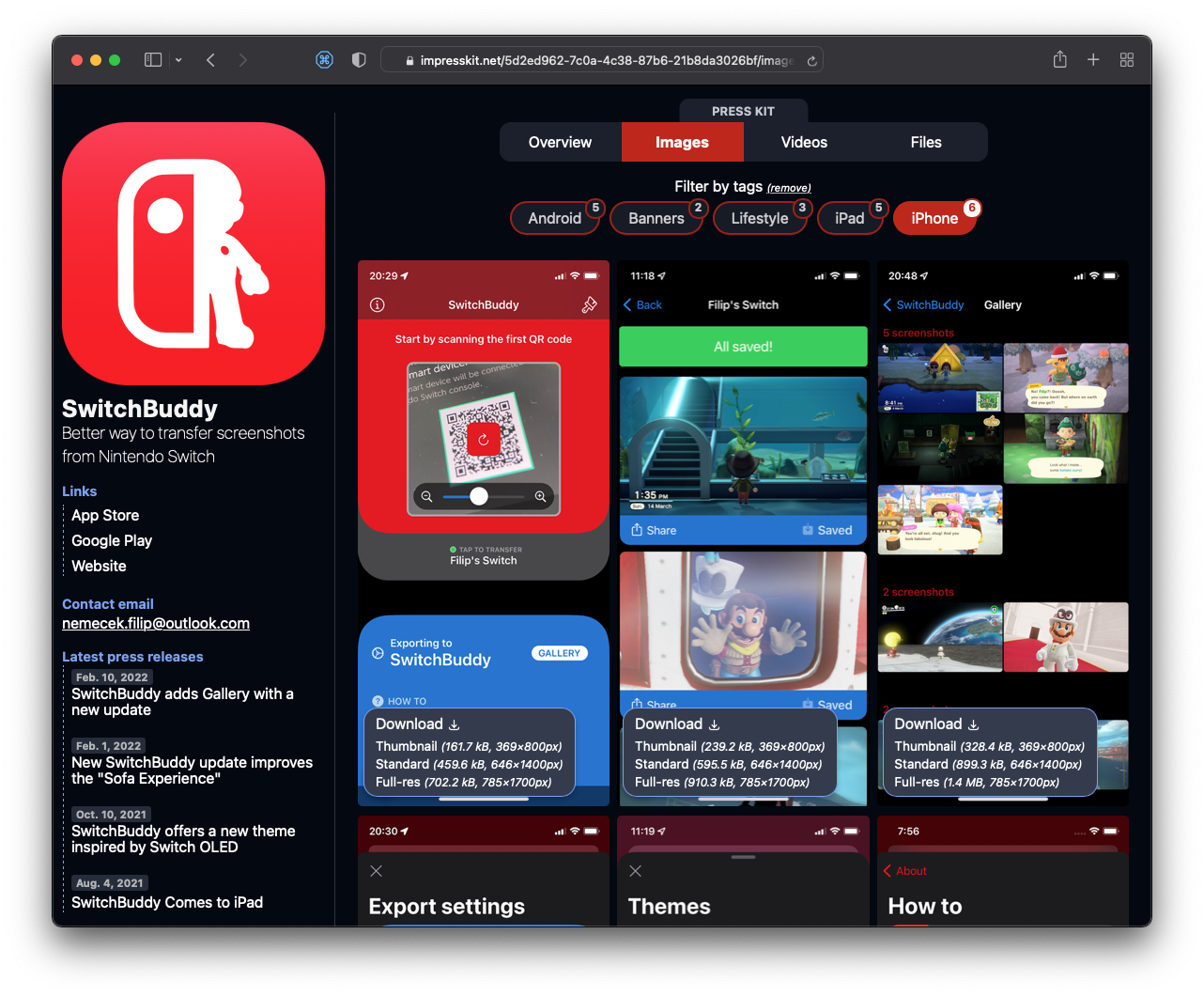Screen dimensions: 1204x996
Task: Open the privacy shield report icon
Action: coord(359,60)
